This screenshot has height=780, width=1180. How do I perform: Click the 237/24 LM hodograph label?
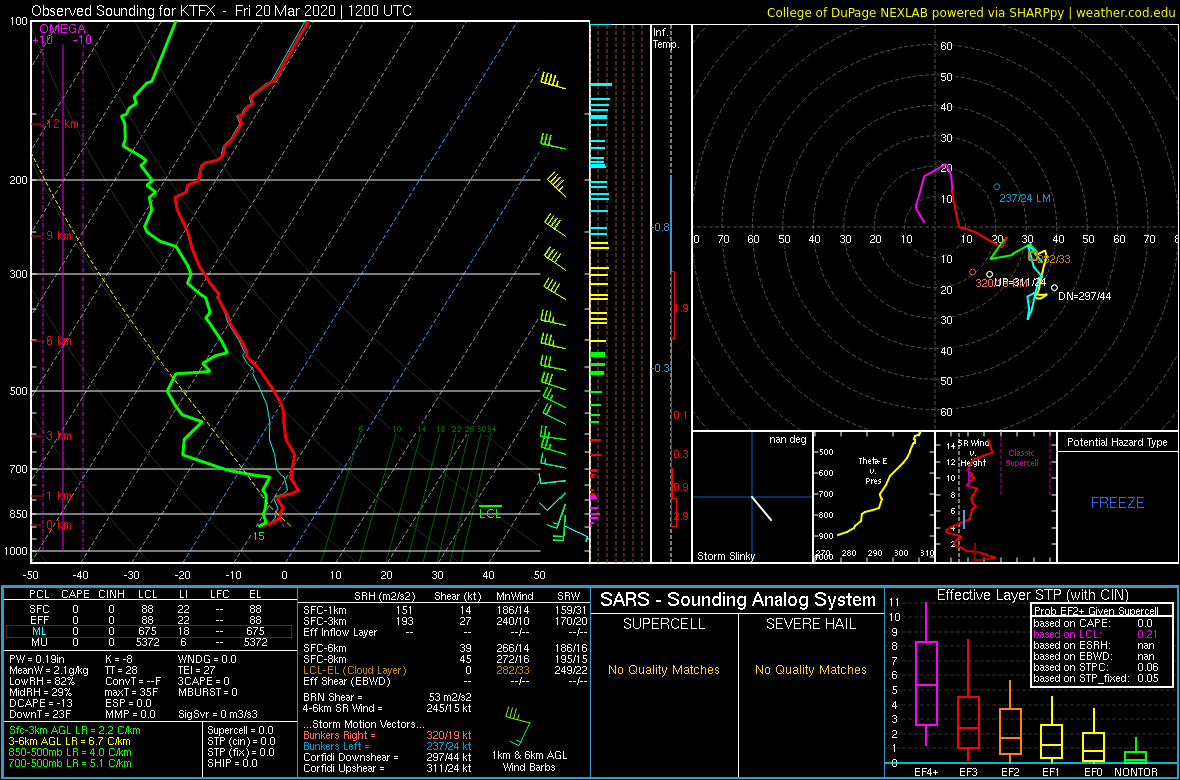point(1025,198)
